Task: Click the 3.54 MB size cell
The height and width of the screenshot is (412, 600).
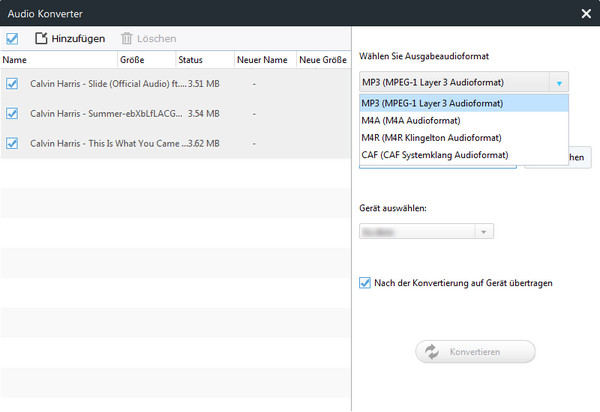Action: coord(204,114)
